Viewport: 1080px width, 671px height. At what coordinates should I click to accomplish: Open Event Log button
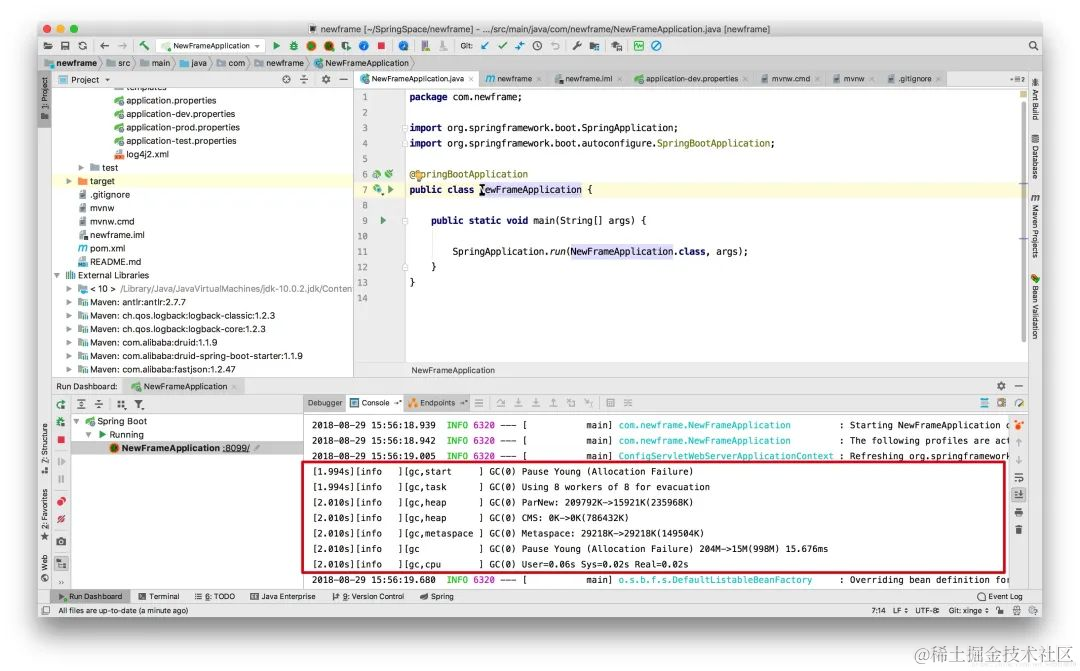coord(1000,597)
